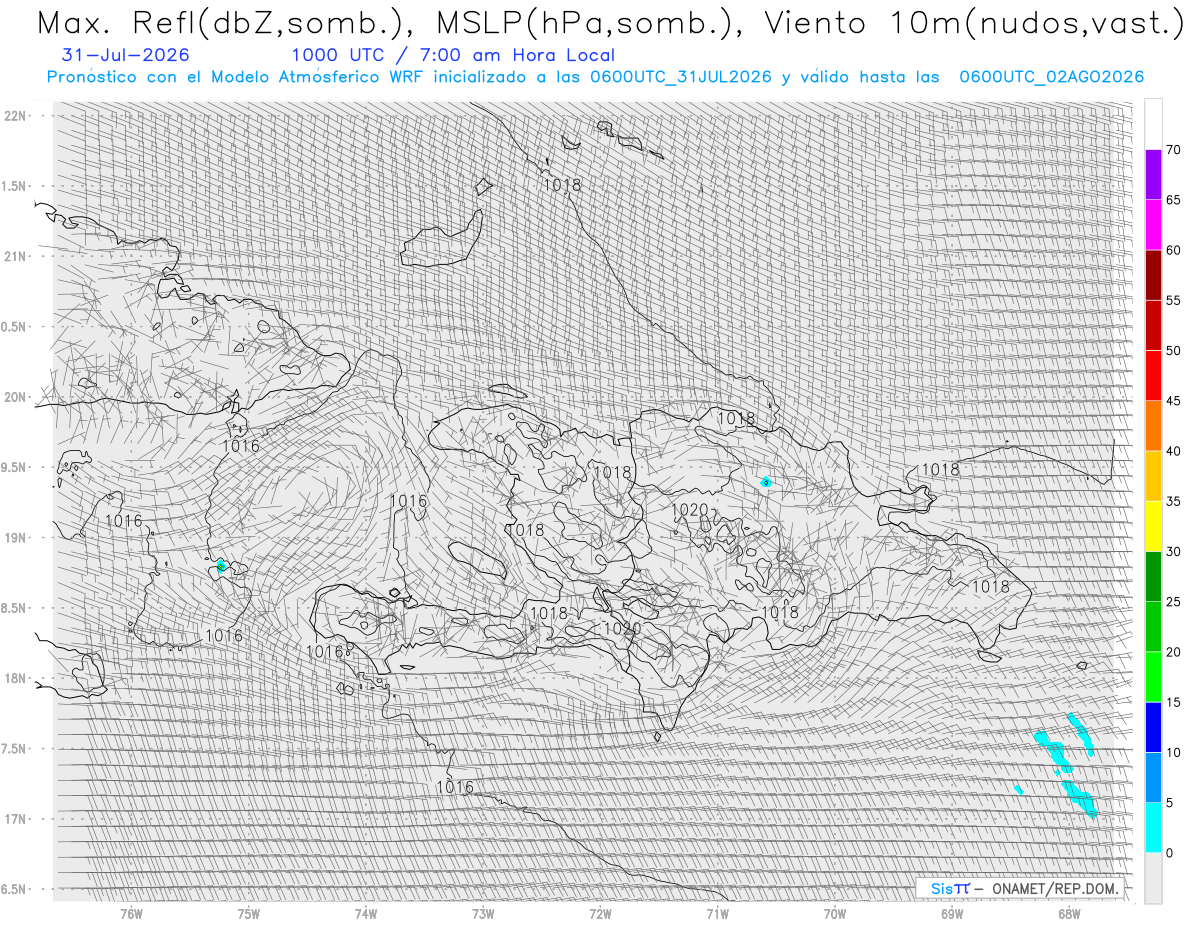Select the '7.5N' latitude tick label
This screenshot has height=927, width=1200.
click(15, 748)
